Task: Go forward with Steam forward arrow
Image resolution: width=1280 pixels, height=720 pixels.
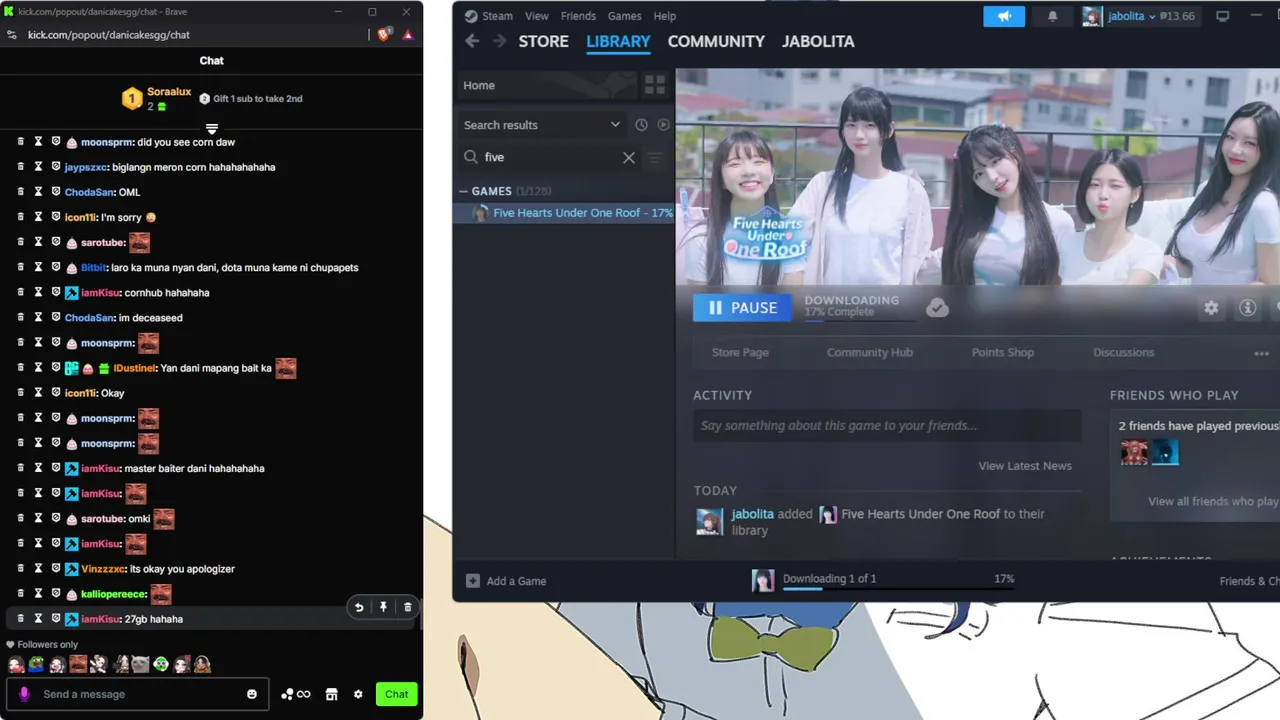Action: coord(499,41)
